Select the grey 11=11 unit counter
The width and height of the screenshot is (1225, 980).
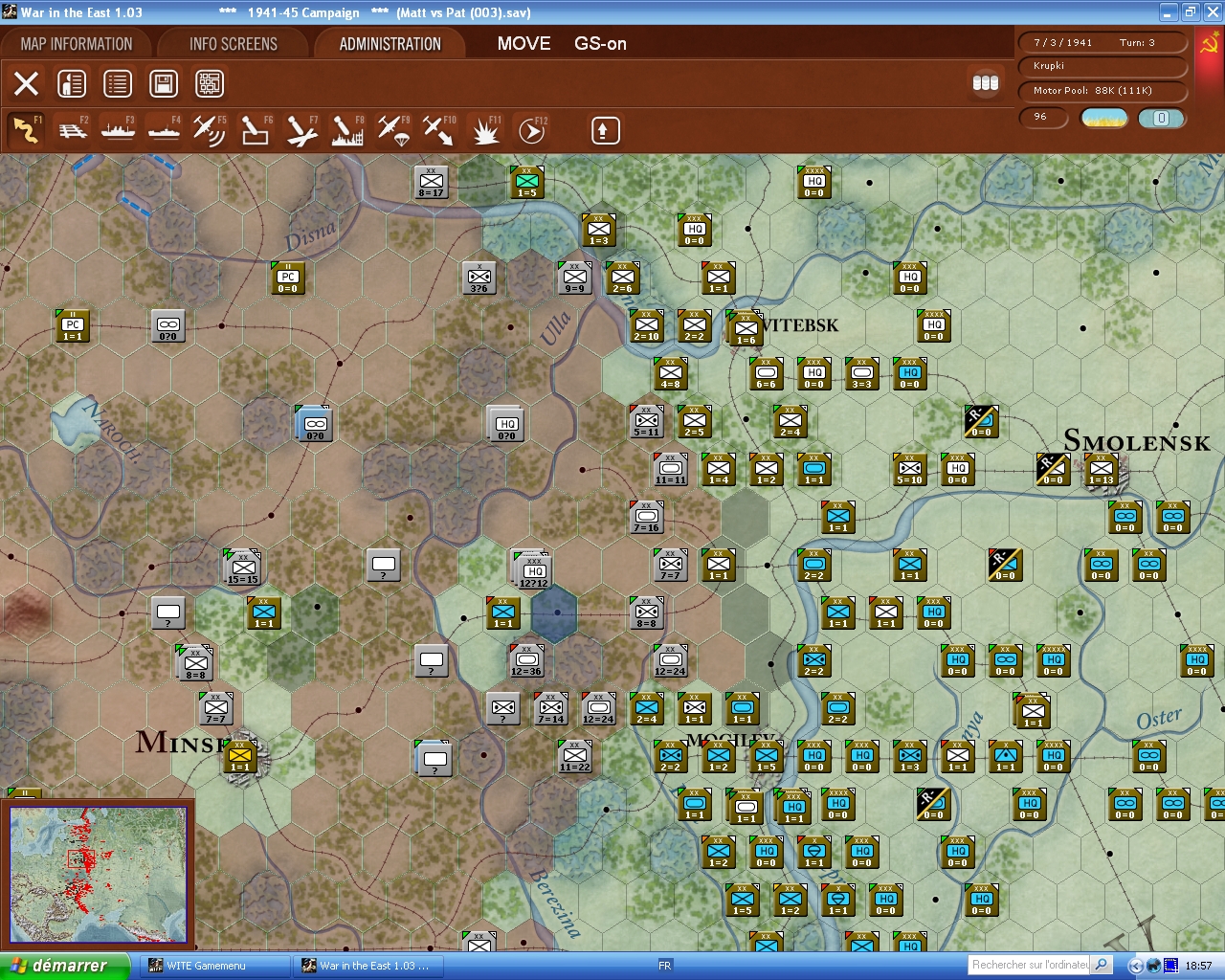point(670,469)
